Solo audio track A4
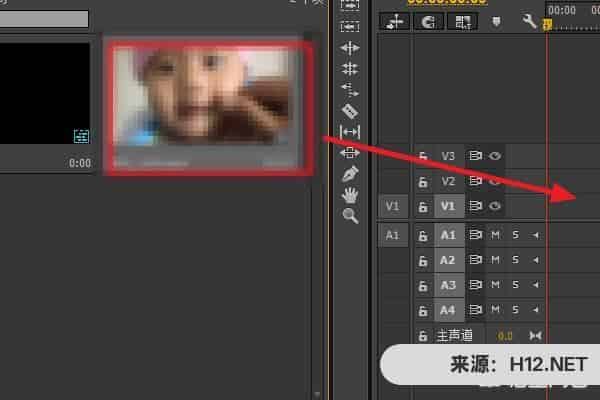Image resolution: width=600 pixels, height=400 pixels. coord(516,309)
